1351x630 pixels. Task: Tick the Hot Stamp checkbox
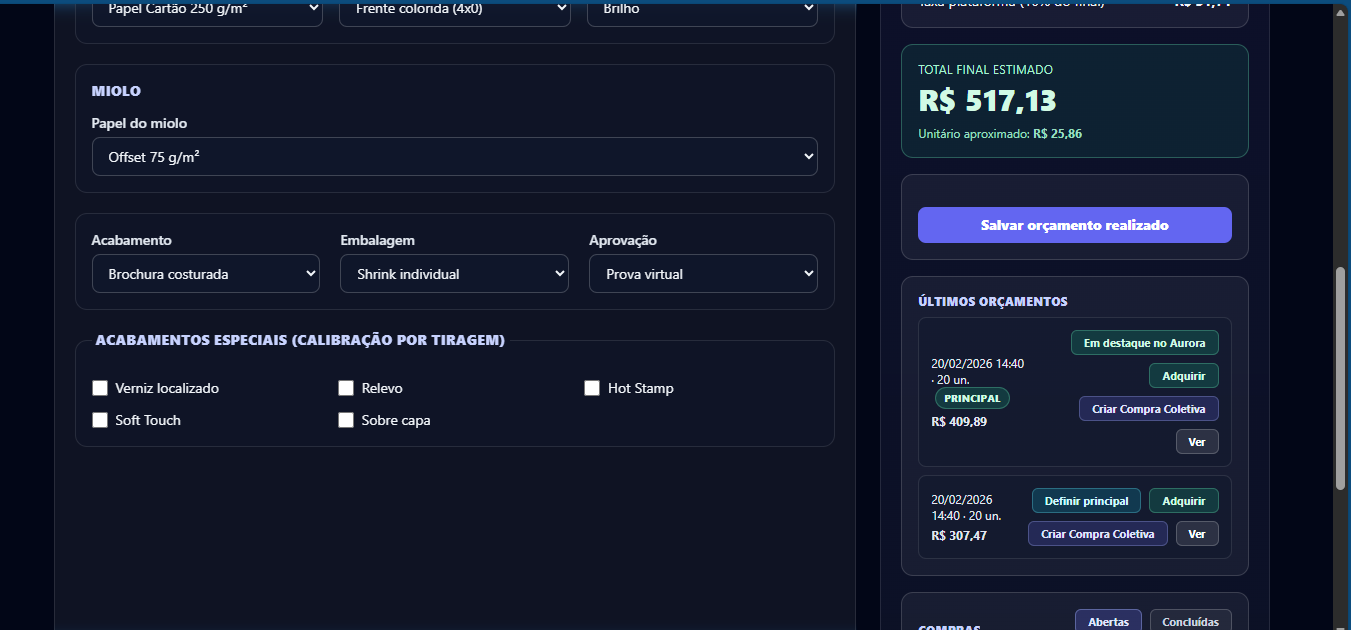tap(592, 388)
